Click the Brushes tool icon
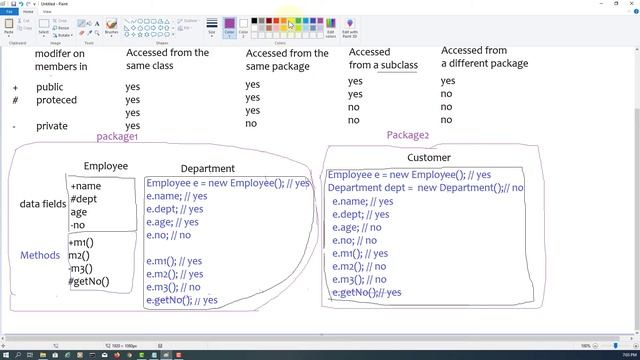This screenshot has width=640, height=360. tap(111, 24)
